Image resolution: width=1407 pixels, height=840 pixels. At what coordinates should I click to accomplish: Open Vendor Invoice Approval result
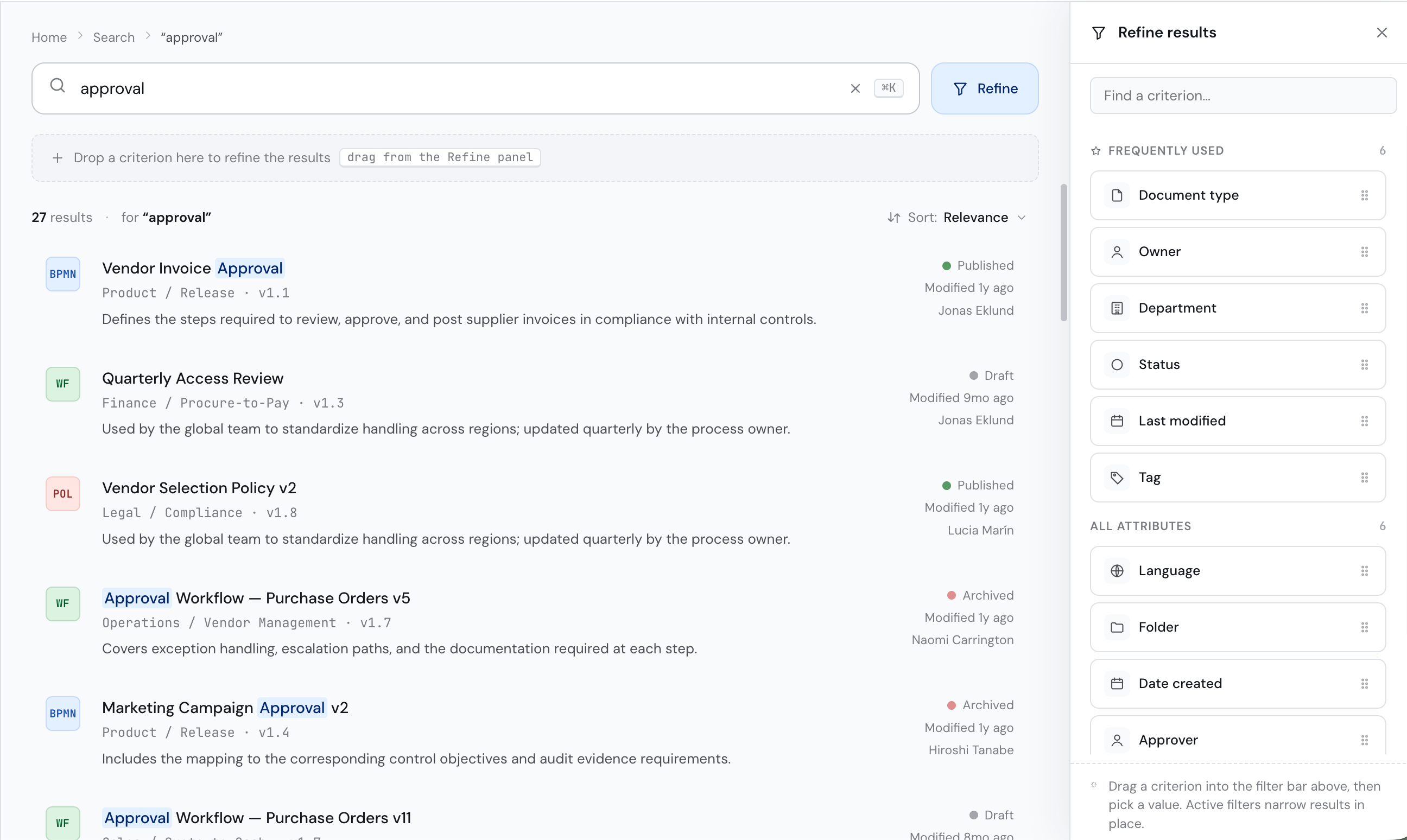[x=193, y=268]
